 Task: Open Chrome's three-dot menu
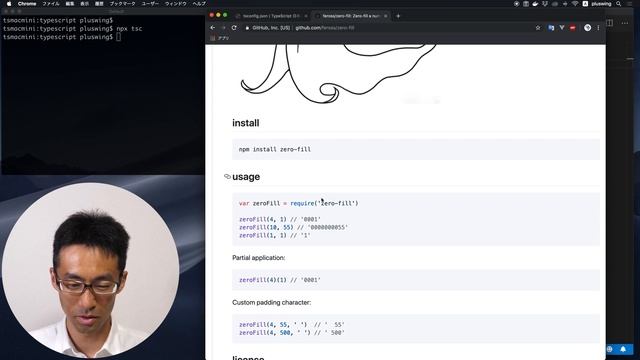tap(598, 28)
